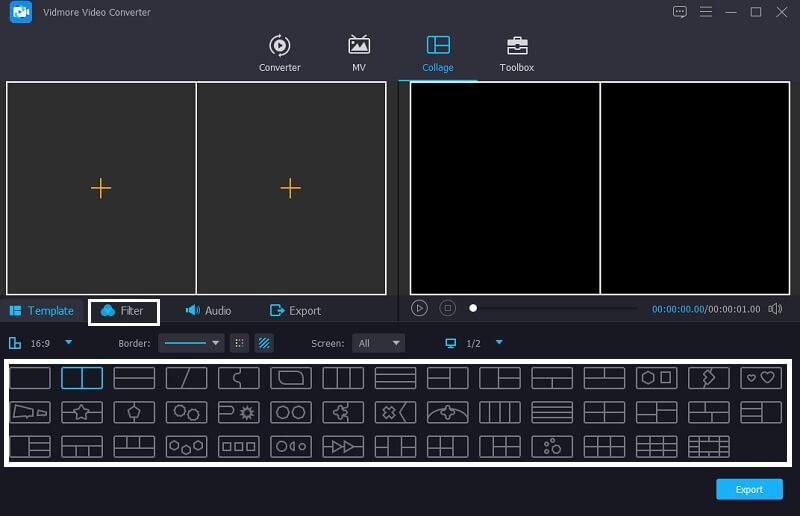Click the preview playback progress slider
Screen dimensions: 800x516
tap(555, 309)
